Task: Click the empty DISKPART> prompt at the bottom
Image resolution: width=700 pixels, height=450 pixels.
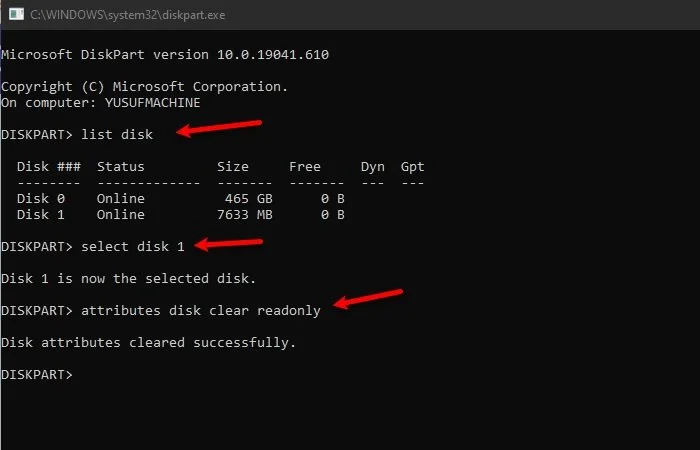Action: [37, 375]
